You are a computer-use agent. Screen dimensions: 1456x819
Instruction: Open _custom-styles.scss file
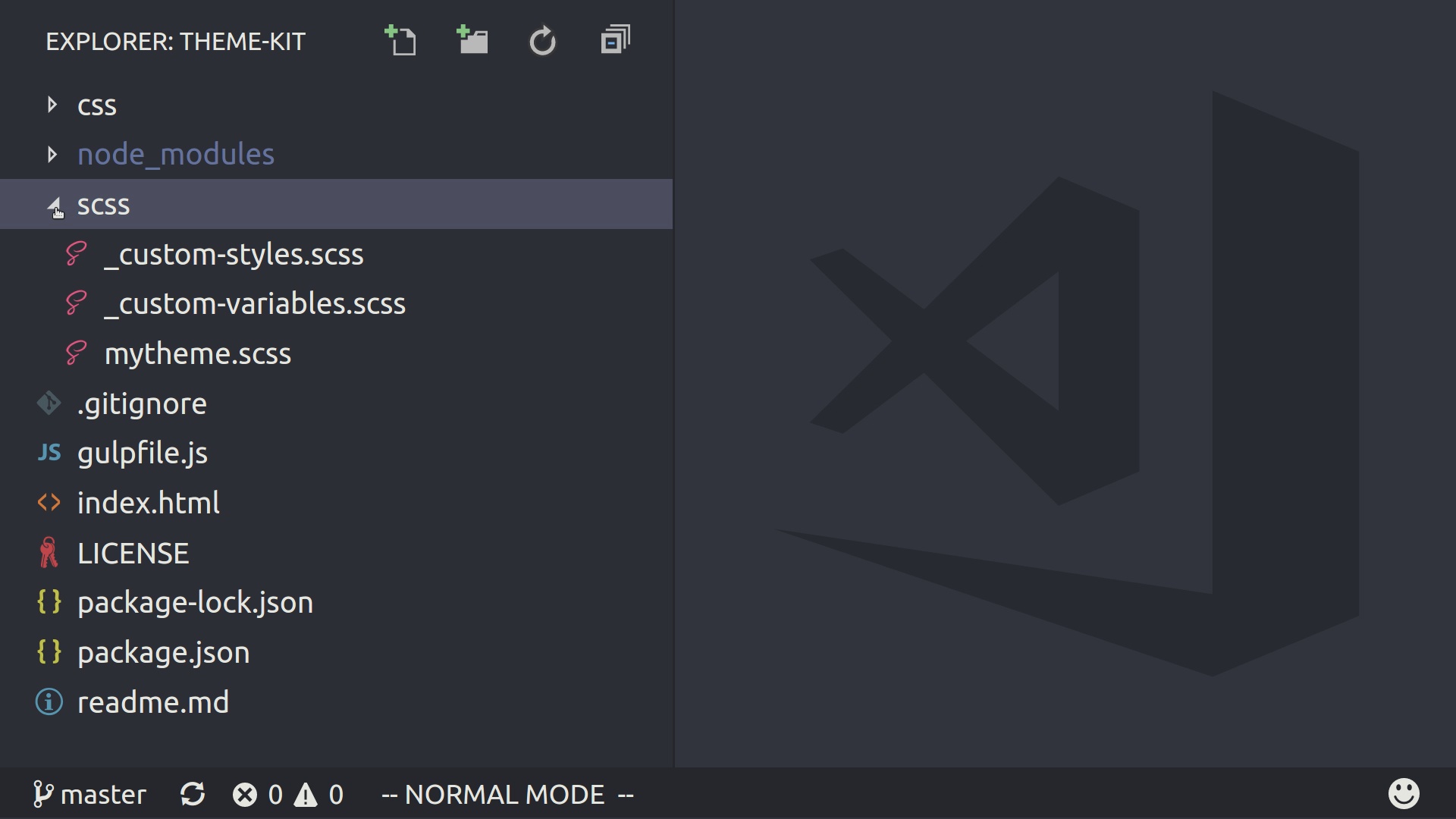pyautogui.click(x=234, y=254)
